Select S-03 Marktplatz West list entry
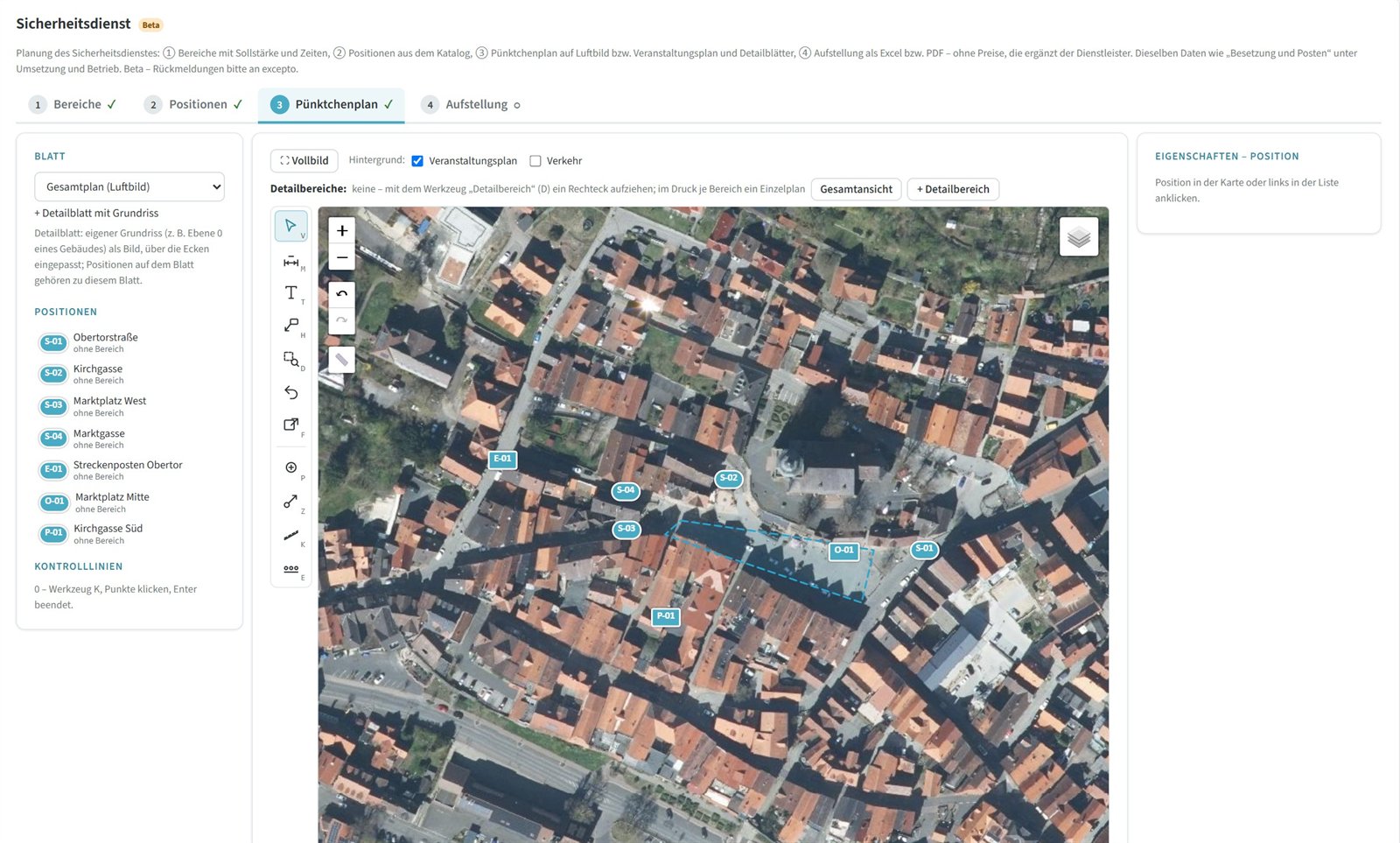The width and height of the screenshot is (1400, 843). coord(129,406)
